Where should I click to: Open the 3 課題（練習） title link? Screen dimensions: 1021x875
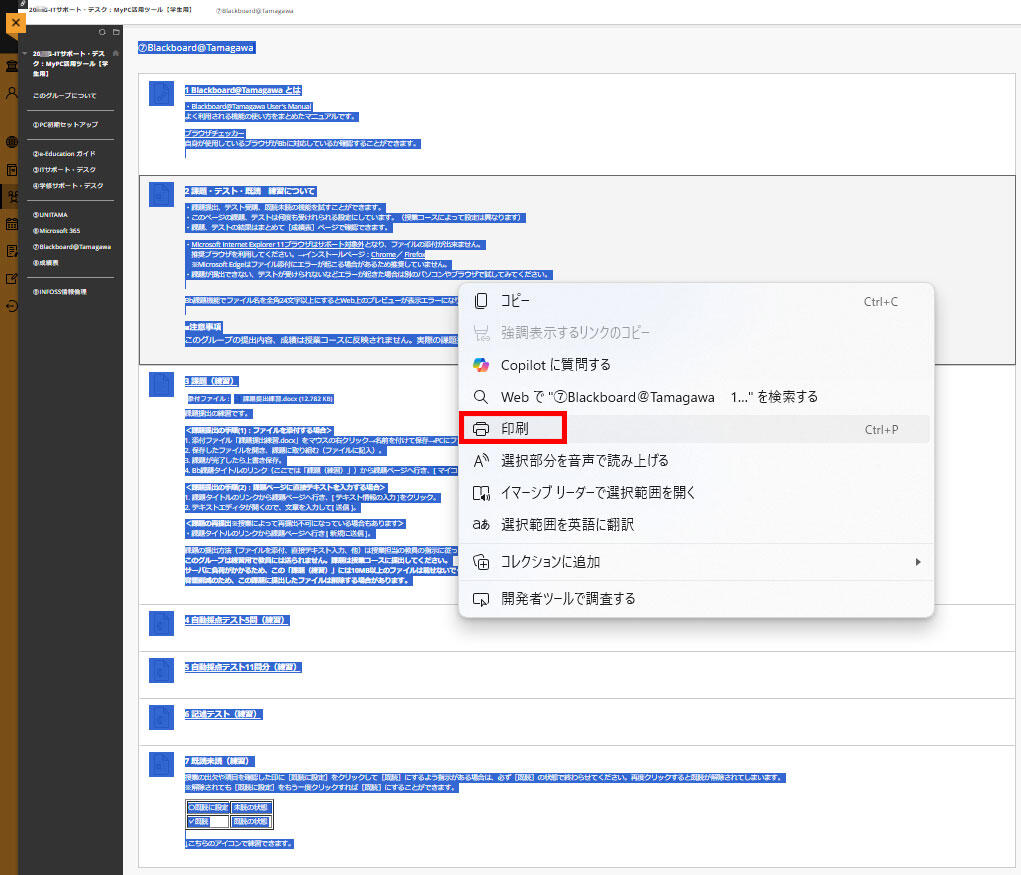pyautogui.click(x=211, y=381)
